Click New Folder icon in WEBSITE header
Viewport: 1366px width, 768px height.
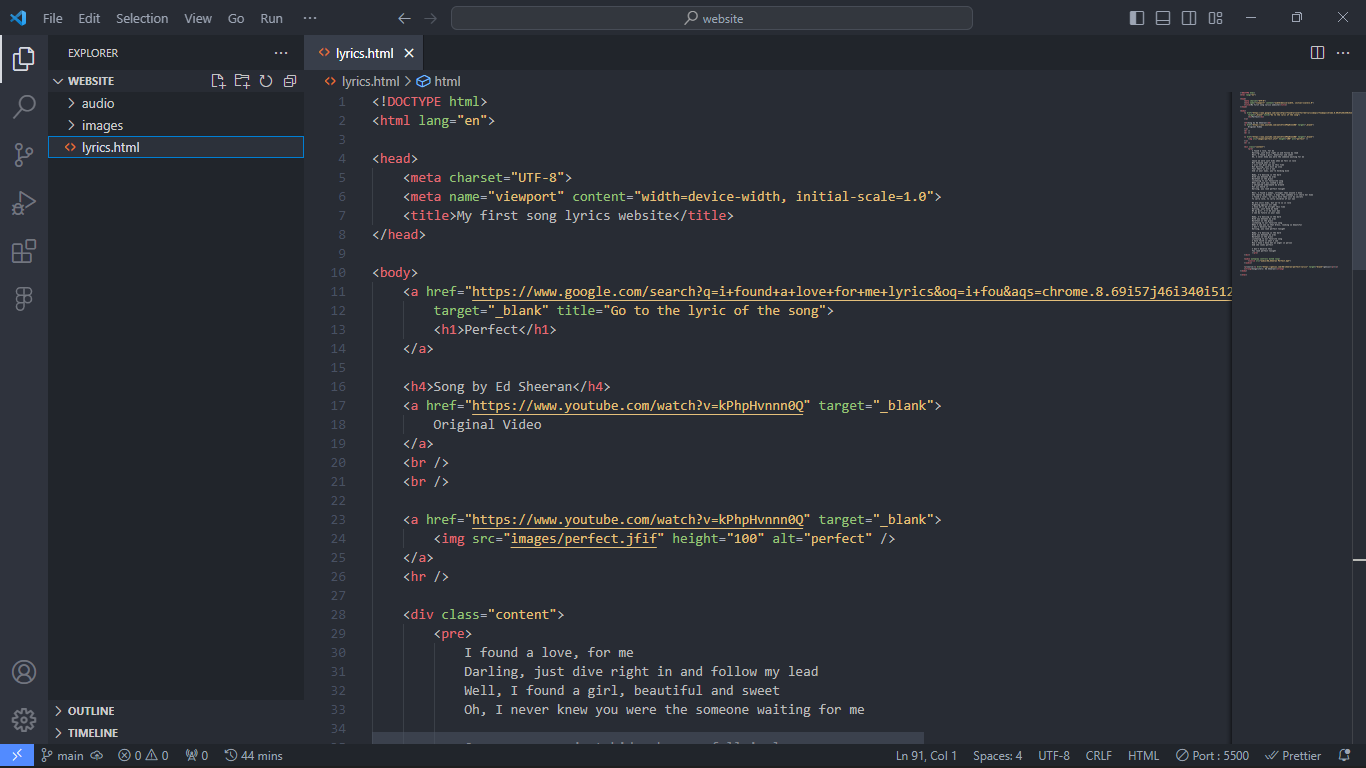click(242, 81)
